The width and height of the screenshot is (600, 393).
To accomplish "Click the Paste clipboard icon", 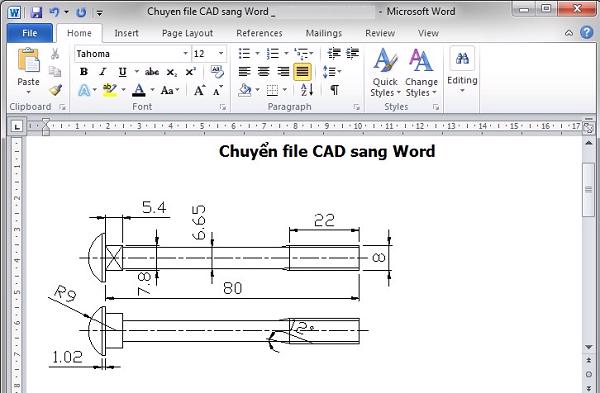I will coord(28,60).
